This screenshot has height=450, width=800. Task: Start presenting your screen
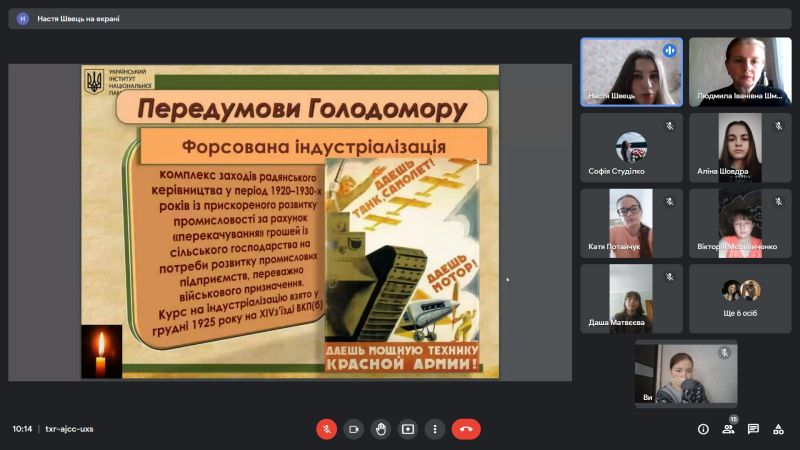pos(408,429)
